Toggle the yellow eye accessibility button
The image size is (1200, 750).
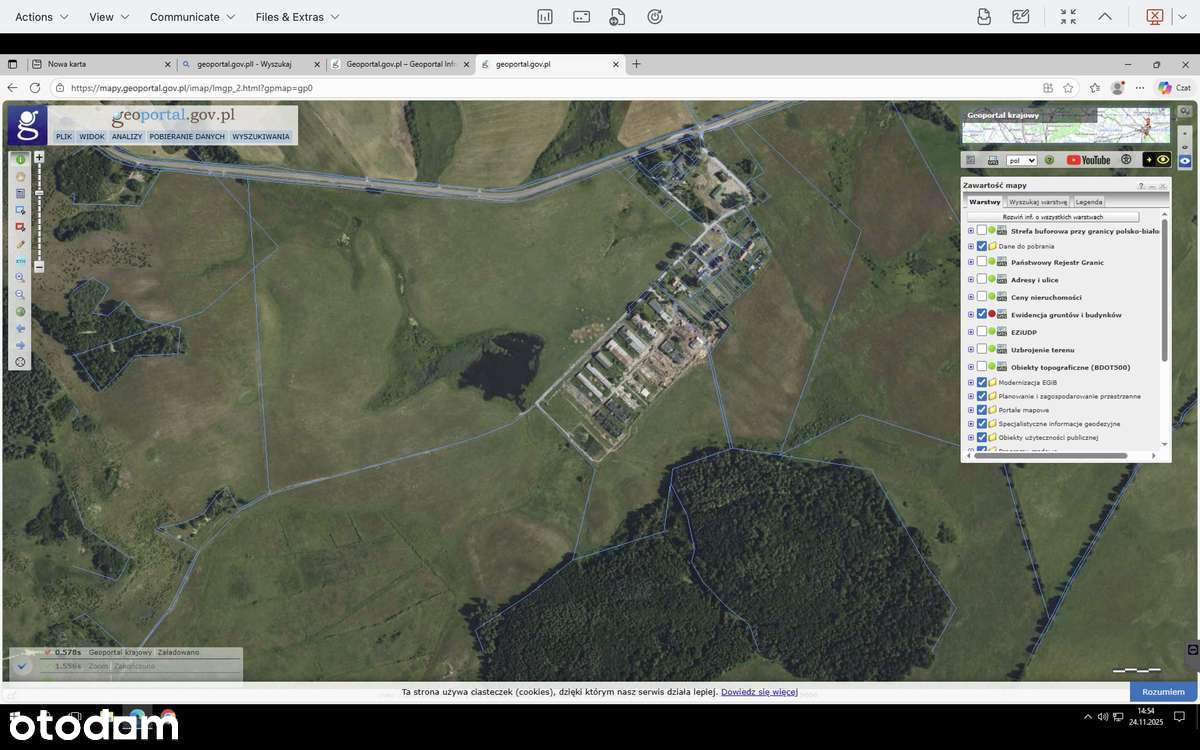[x=1157, y=160]
